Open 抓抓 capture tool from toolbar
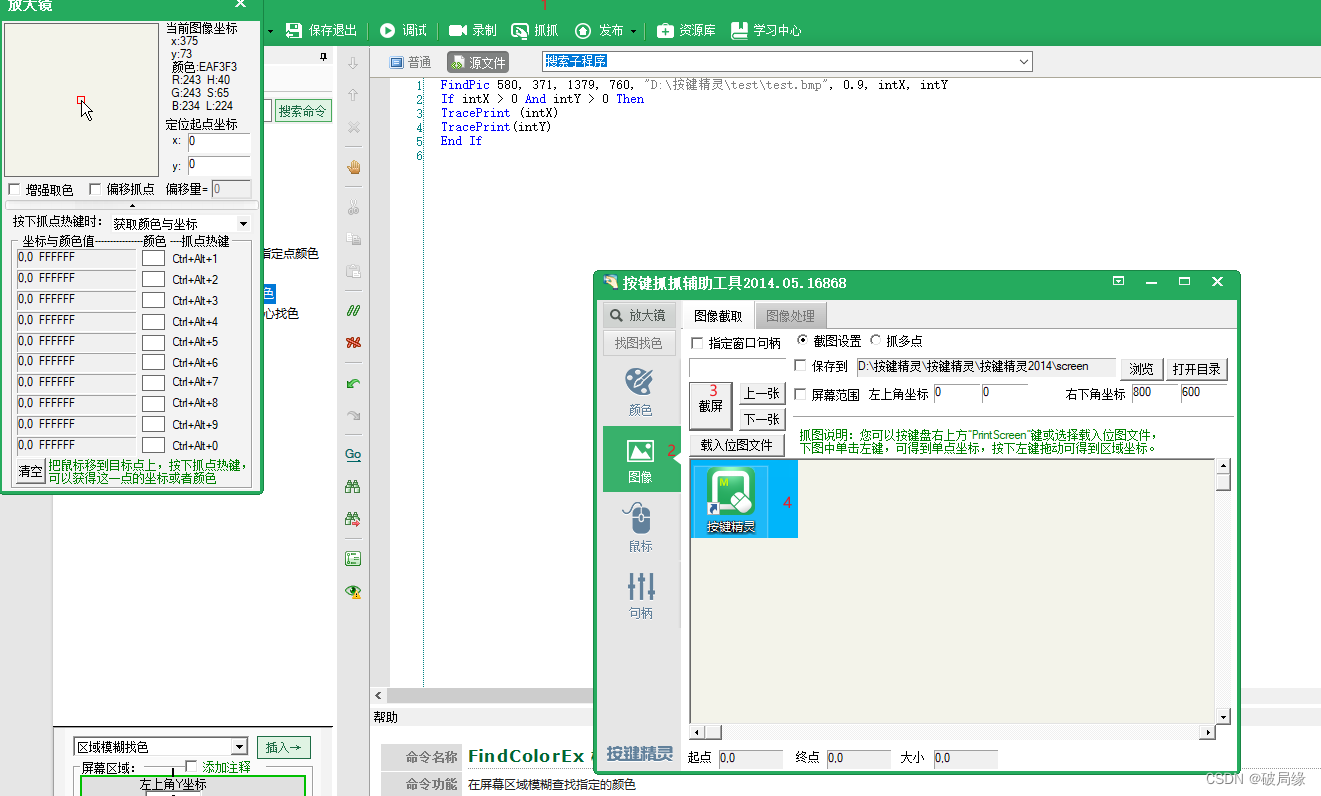Screen dimensions: 1321x796 pyautogui.click(x=535, y=30)
